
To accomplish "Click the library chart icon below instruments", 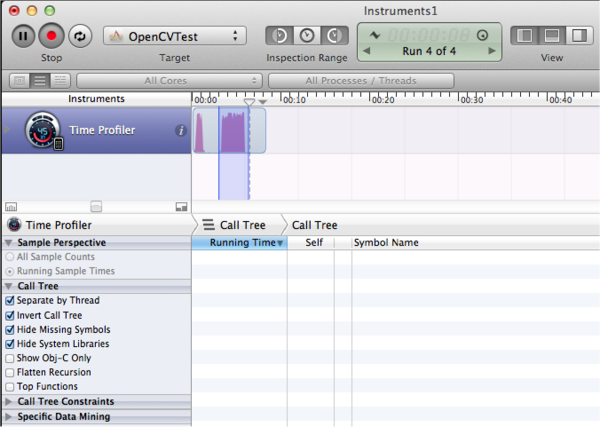I will pos(11,207).
